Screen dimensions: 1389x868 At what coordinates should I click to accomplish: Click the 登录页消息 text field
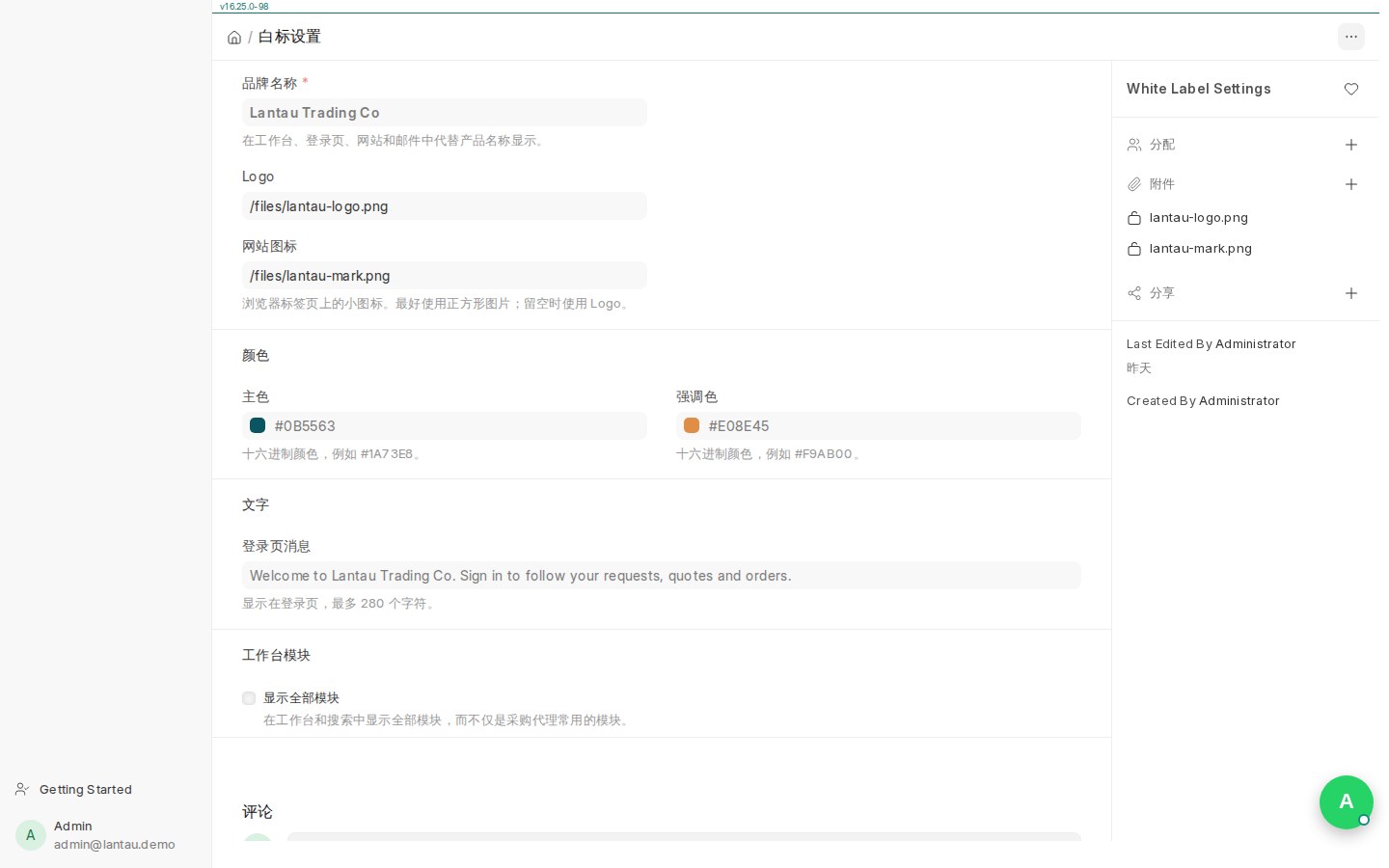click(662, 576)
